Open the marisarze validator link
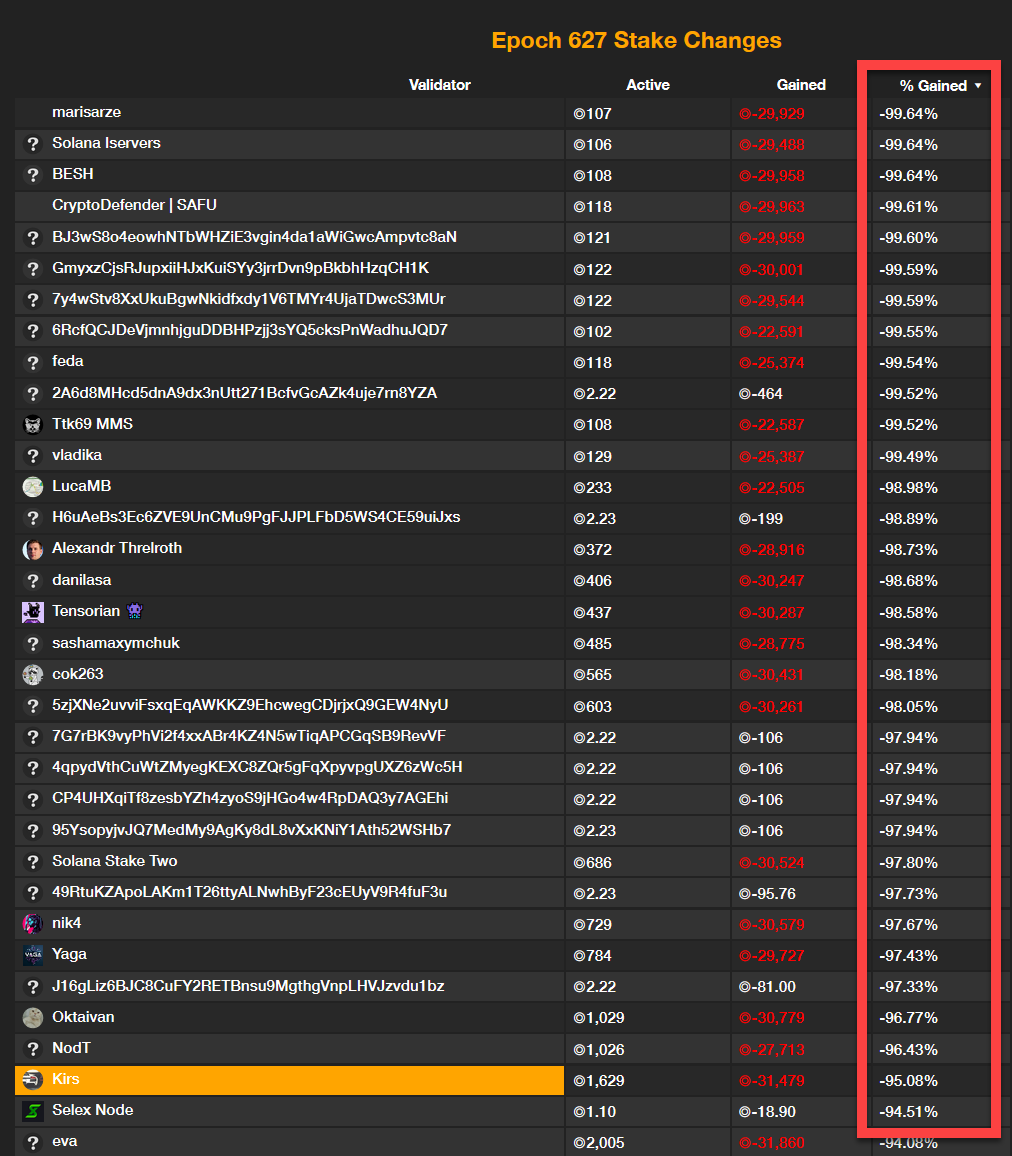The height and width of the screenshot is (1156, 1012). (87, 112)
